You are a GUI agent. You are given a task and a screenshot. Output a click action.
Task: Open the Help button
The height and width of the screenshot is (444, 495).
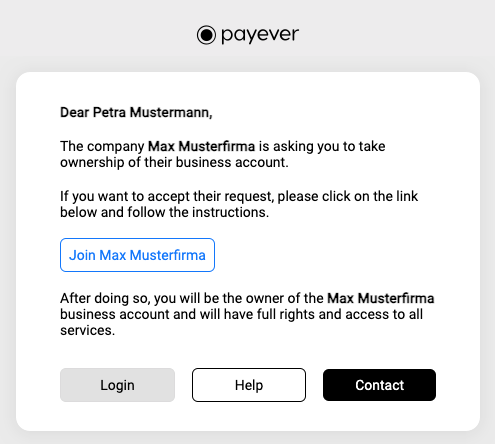click(249, 385)
